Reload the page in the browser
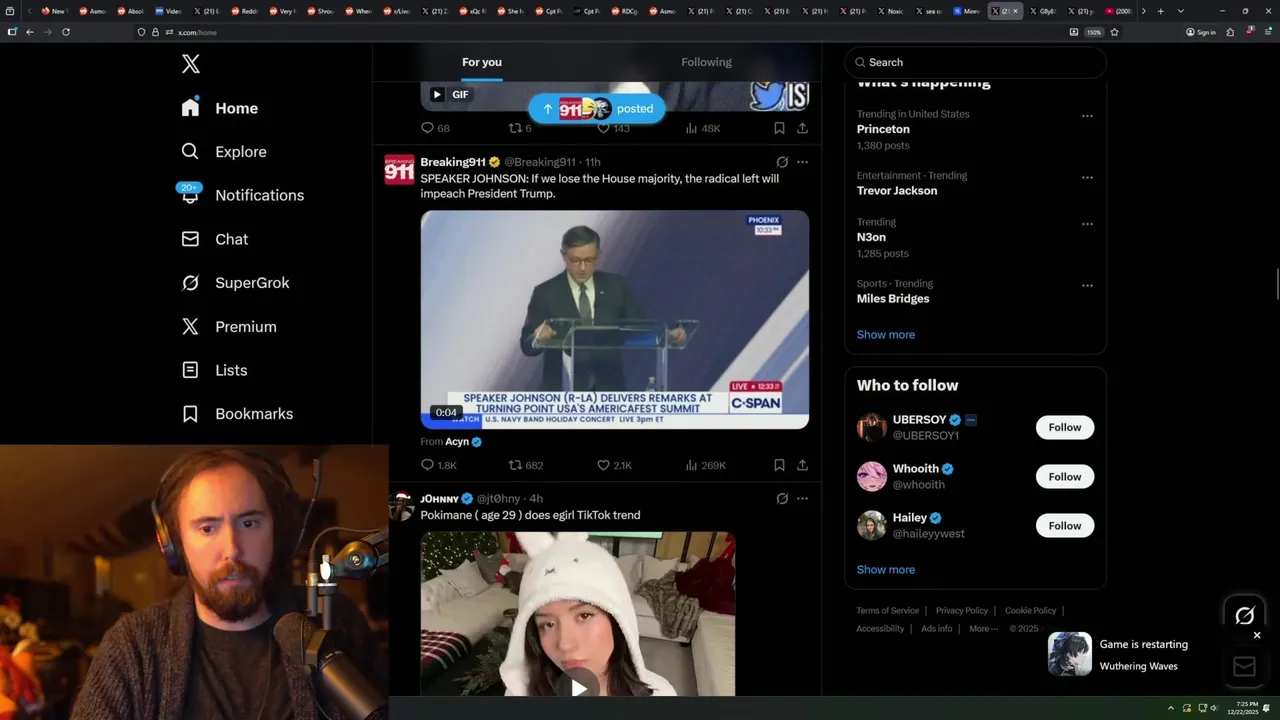The width and height of the screenshot is (1280, 720). (x=66, y=32)
